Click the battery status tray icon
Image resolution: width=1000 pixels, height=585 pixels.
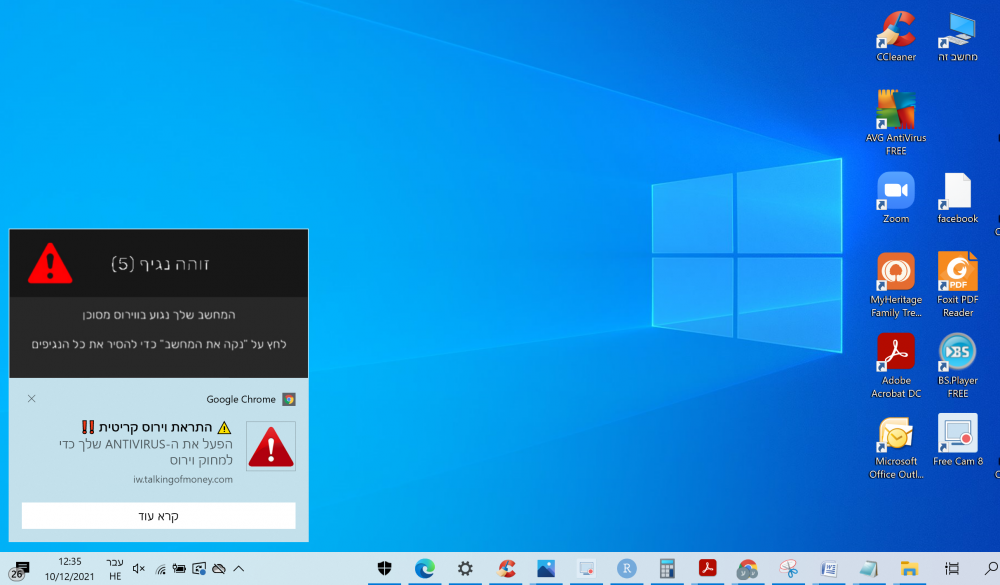pyautogui.click(x=179, y=568)
